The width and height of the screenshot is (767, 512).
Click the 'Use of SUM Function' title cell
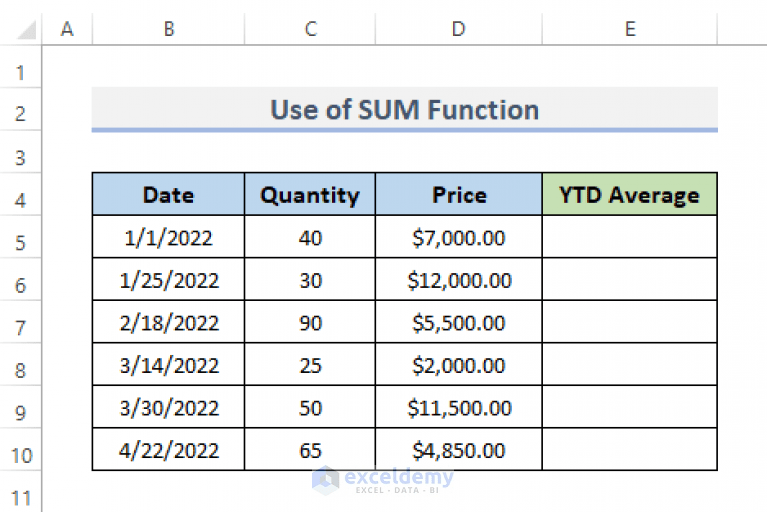coord(405,110)
